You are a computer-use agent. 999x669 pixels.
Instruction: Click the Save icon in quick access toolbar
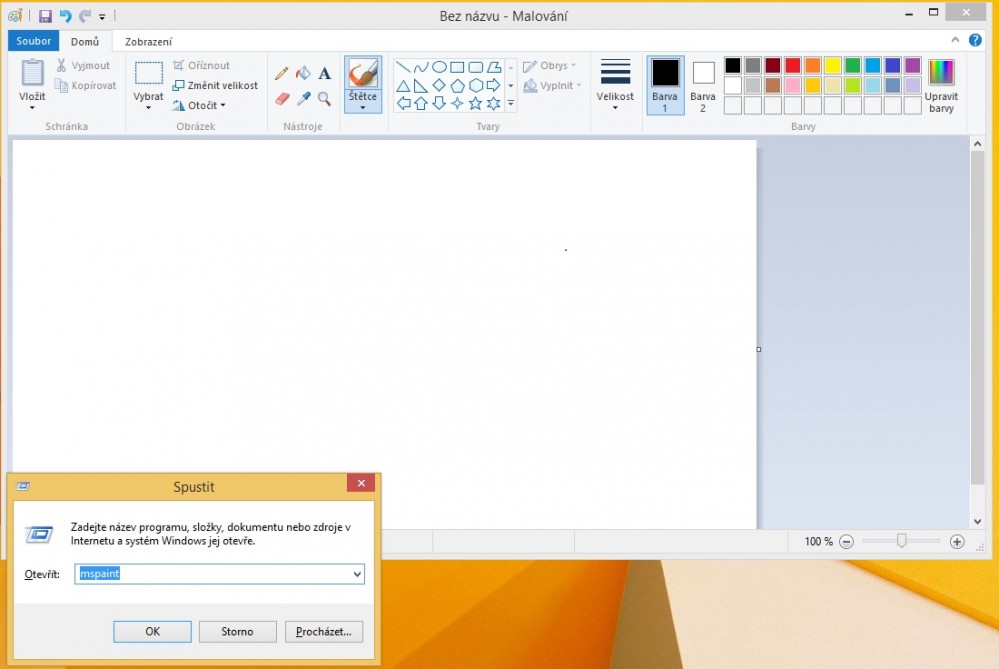click(45, 16)
